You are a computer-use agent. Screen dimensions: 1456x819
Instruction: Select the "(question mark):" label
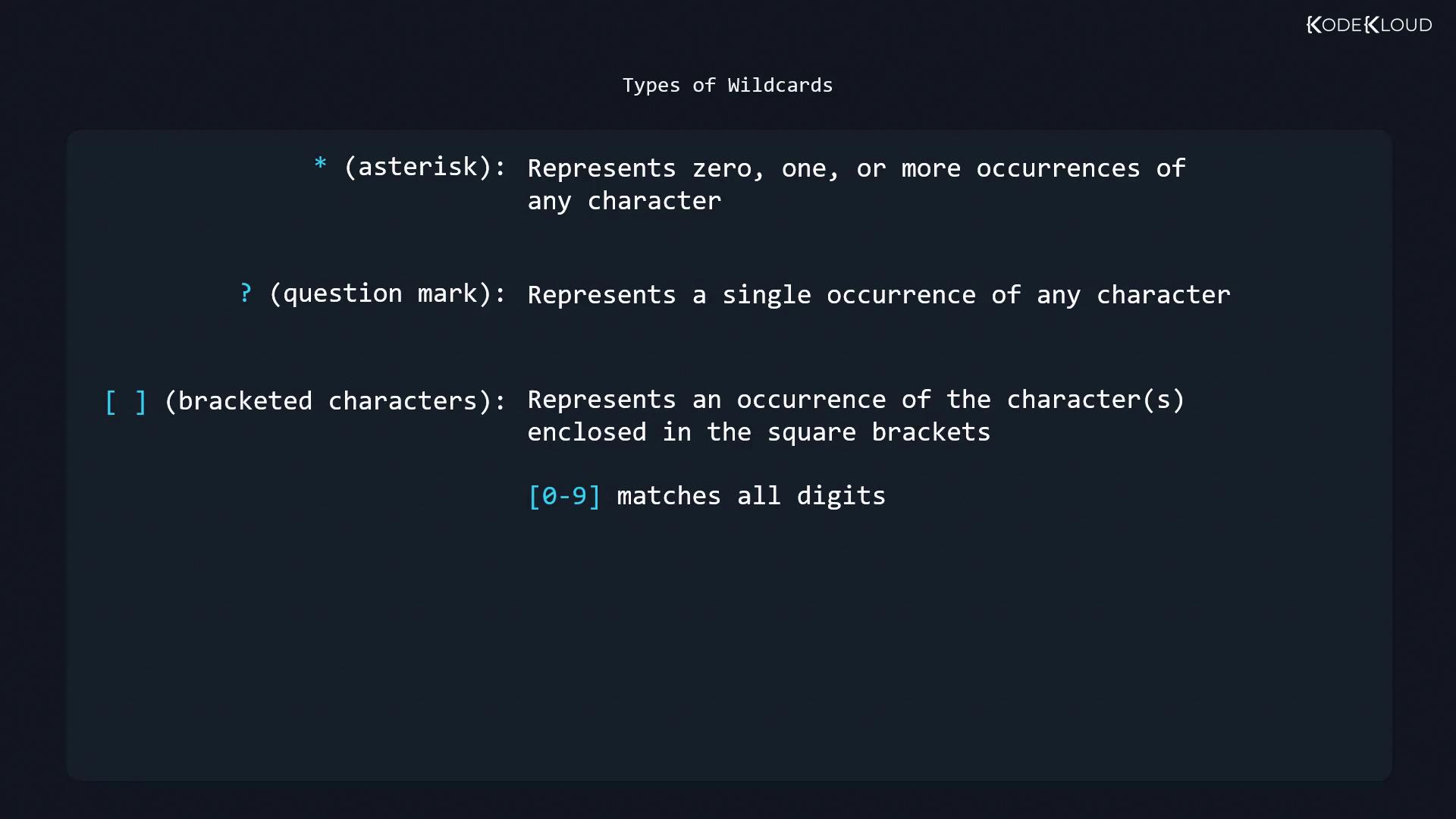pos(388,293)
